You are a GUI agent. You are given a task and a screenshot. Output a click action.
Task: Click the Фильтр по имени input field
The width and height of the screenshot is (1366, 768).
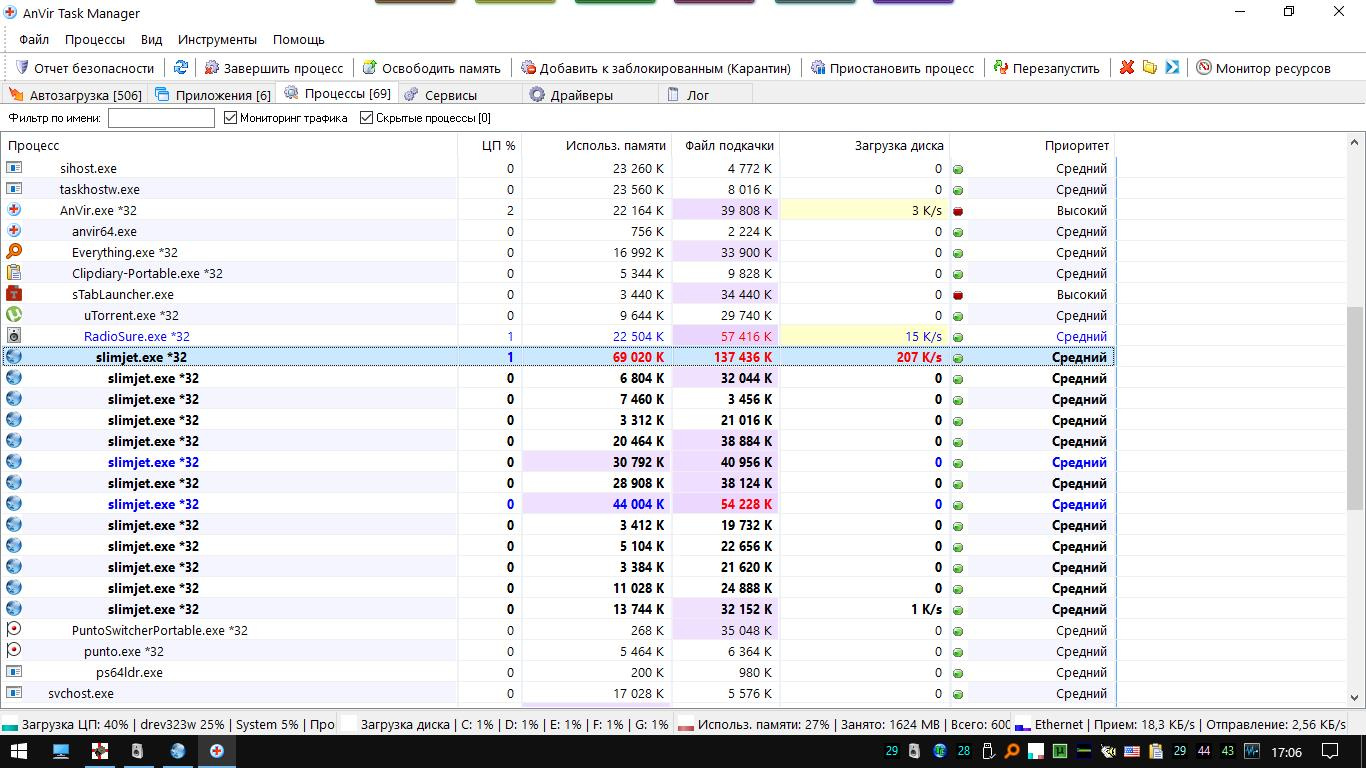pos(161,118)
